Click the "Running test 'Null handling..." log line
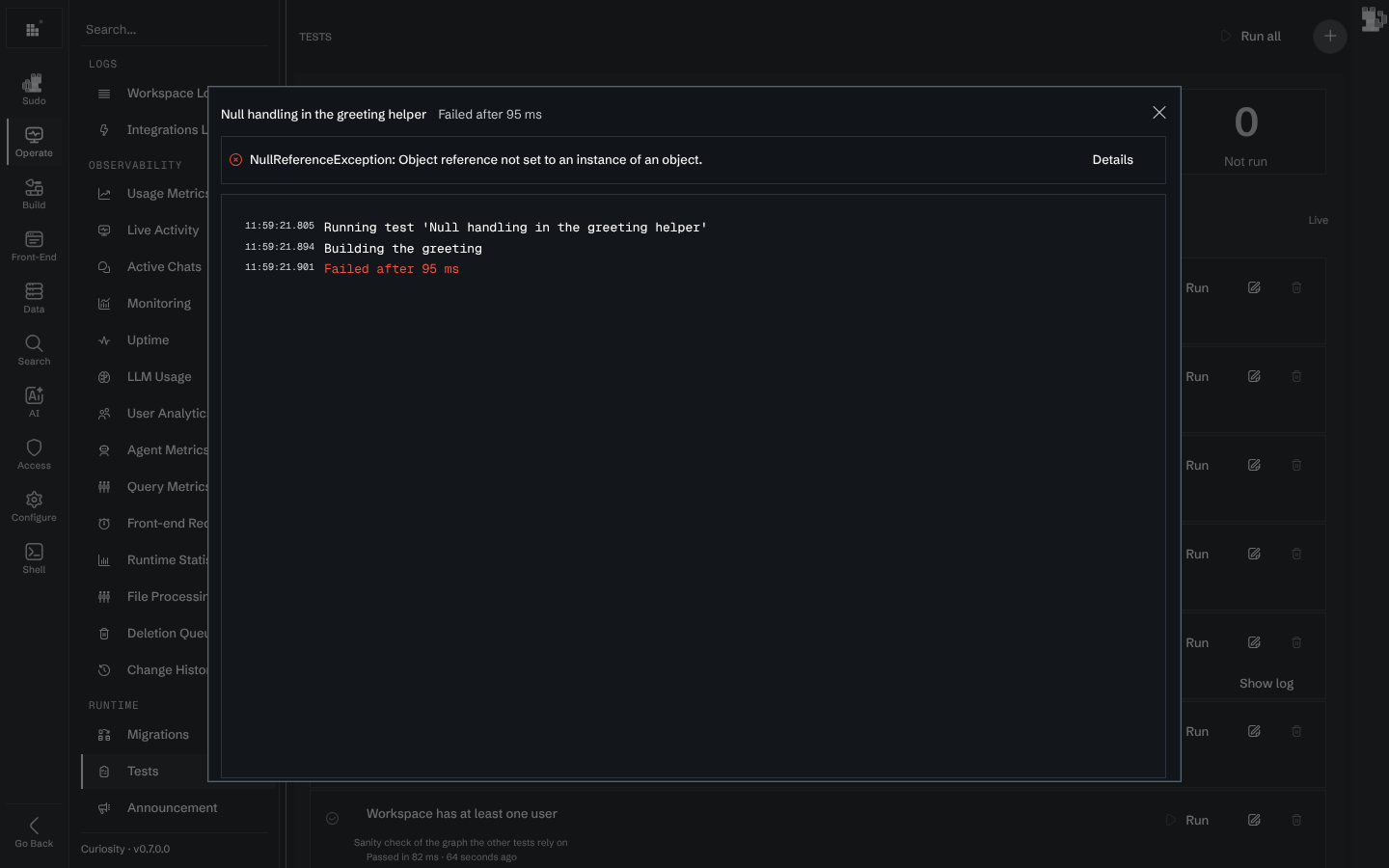The image size is (1389, 868). [x=515, y=228]
